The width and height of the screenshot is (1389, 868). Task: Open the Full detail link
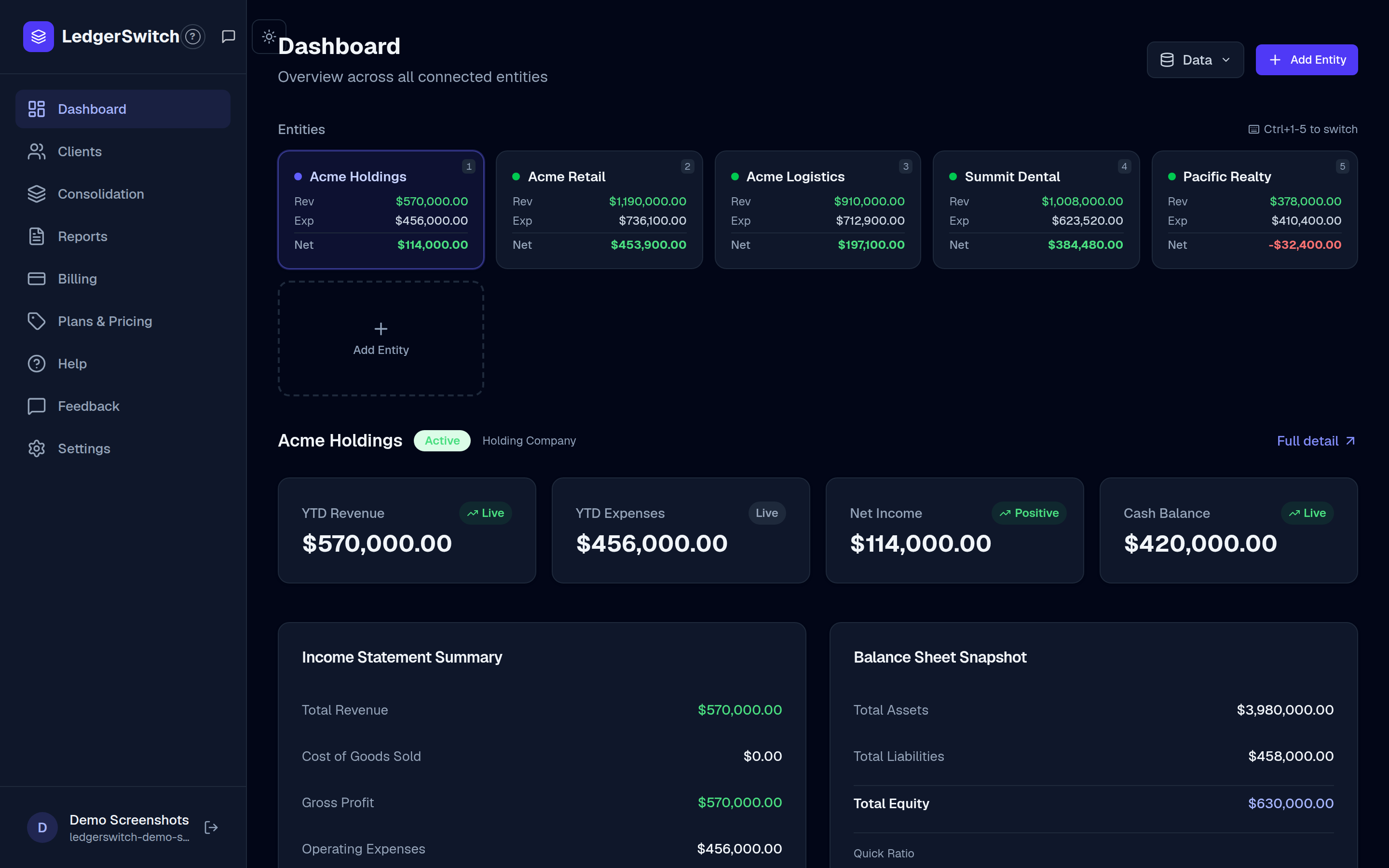pos(1316,441)
